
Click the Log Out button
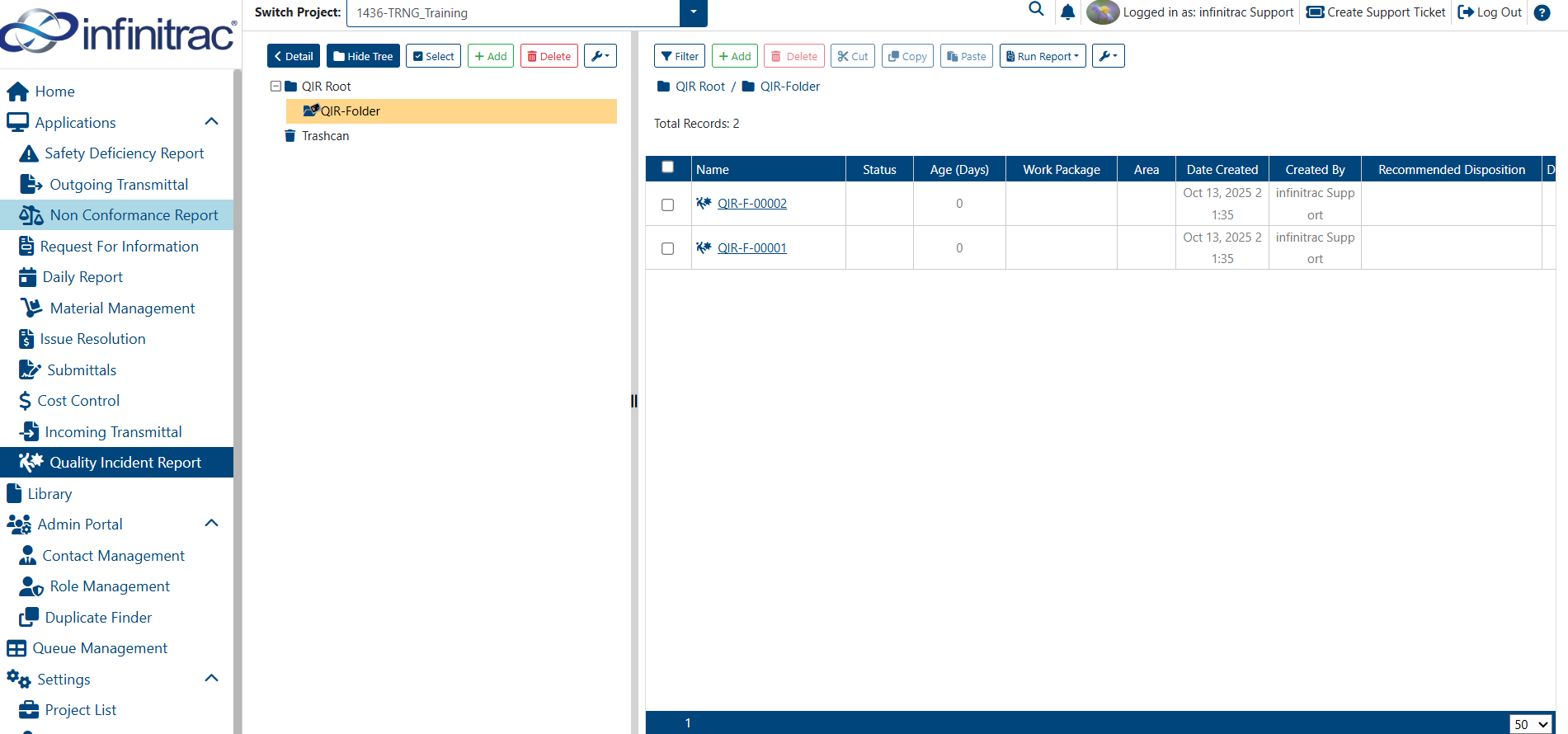(1490, 12)
